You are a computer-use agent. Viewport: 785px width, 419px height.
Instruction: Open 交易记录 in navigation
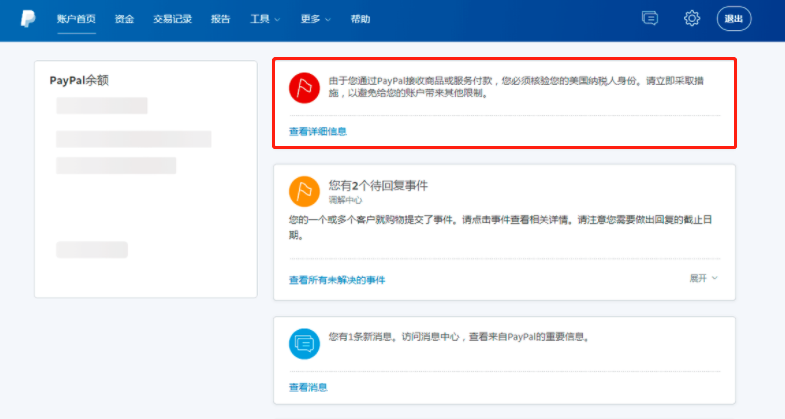click(x=172, y=19)
